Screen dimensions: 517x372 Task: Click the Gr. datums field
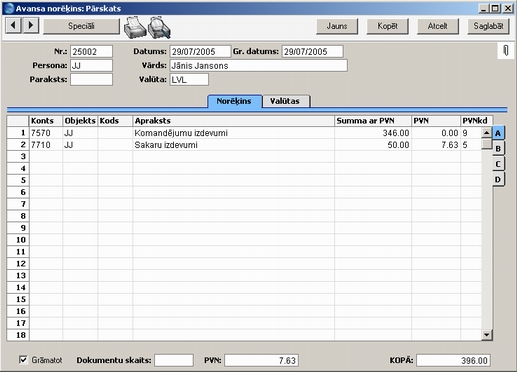(312, 52)
